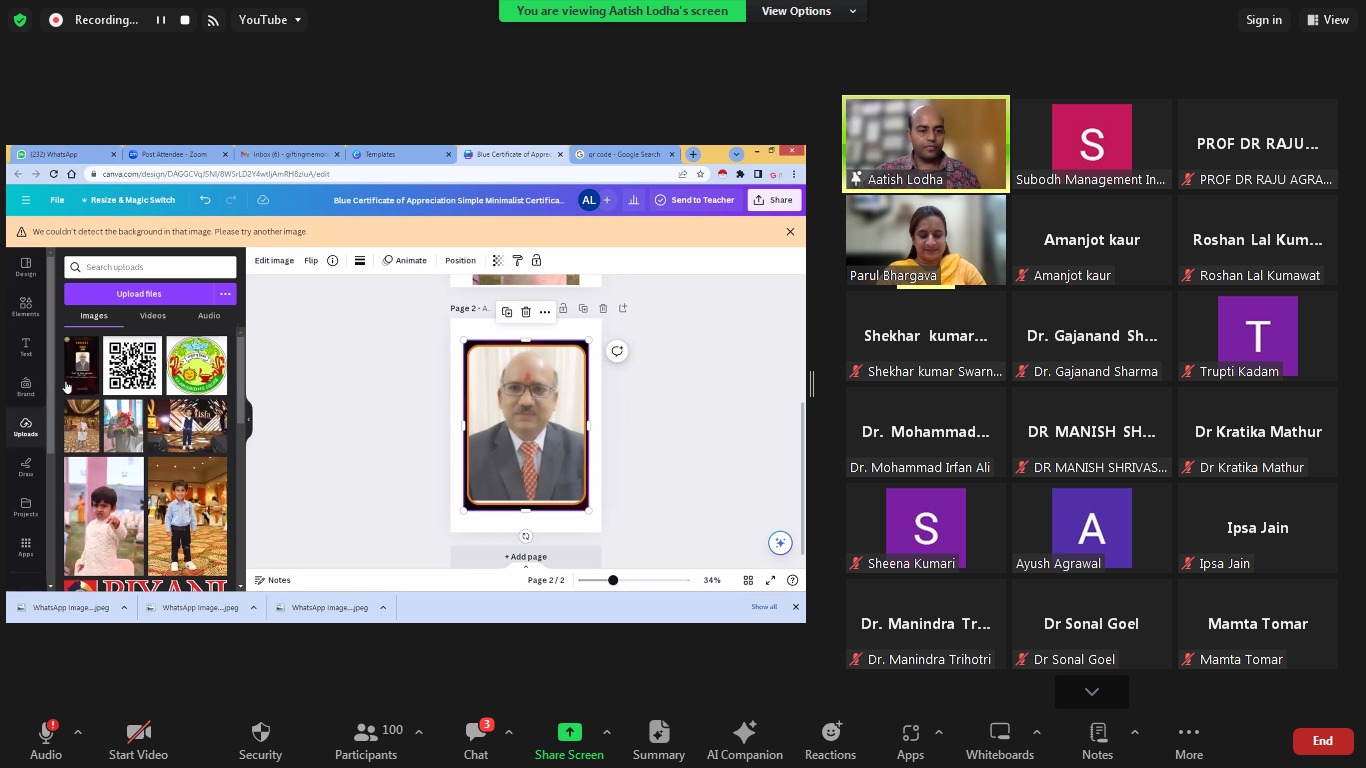Click the red End button

[x=1322, y=741]
